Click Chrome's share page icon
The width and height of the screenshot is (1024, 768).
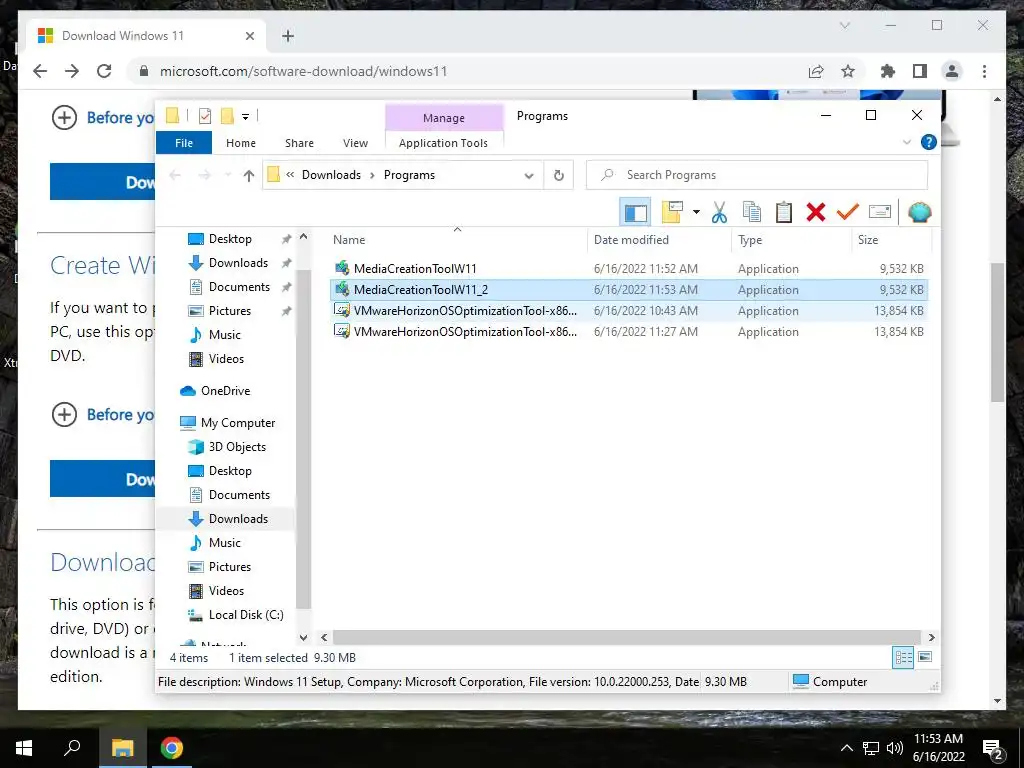[x=816, y=71]
